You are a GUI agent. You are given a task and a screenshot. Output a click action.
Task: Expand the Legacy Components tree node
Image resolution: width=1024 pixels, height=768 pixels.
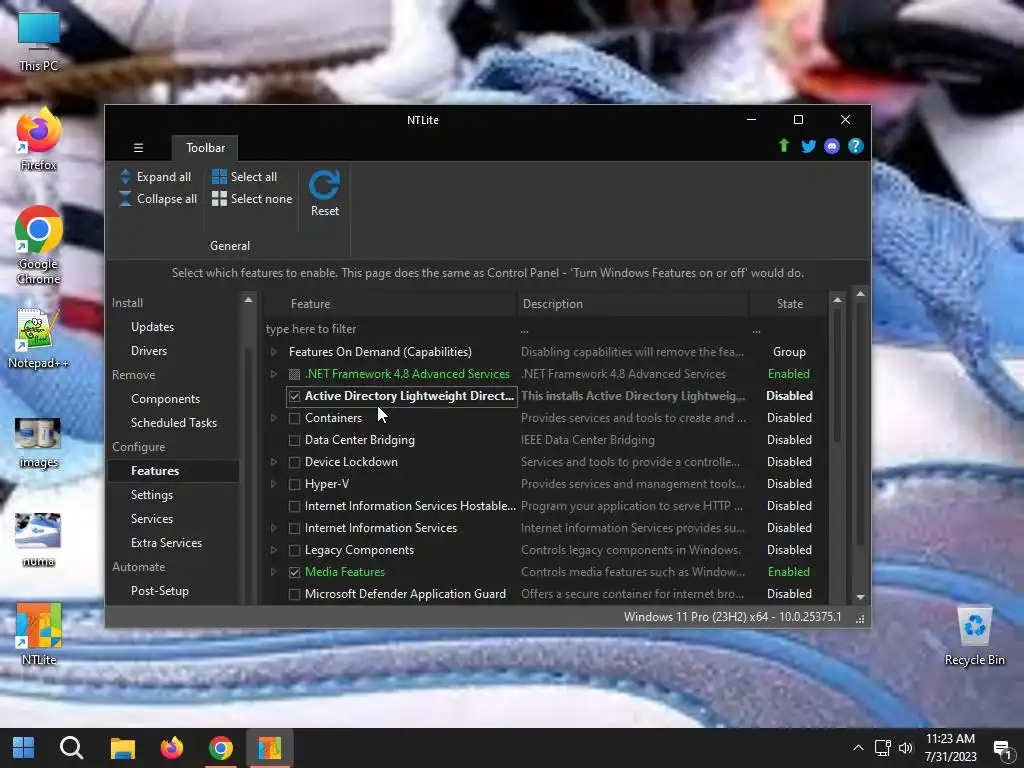coord(274,550)
